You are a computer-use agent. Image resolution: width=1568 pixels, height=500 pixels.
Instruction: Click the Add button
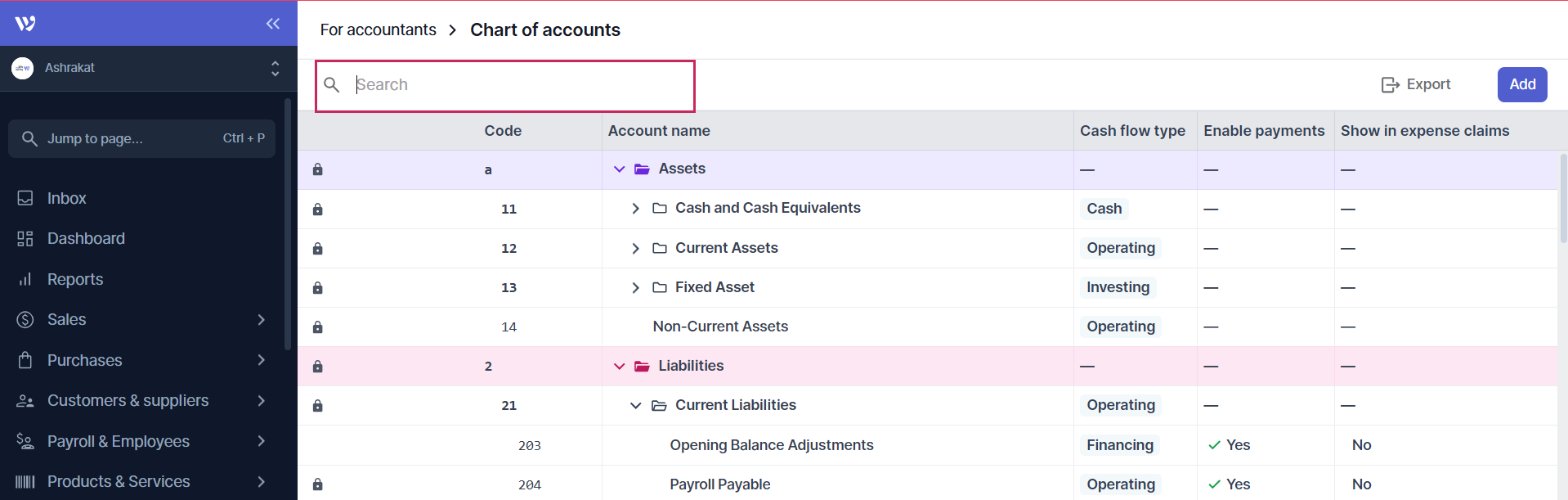coord(1521,84)
